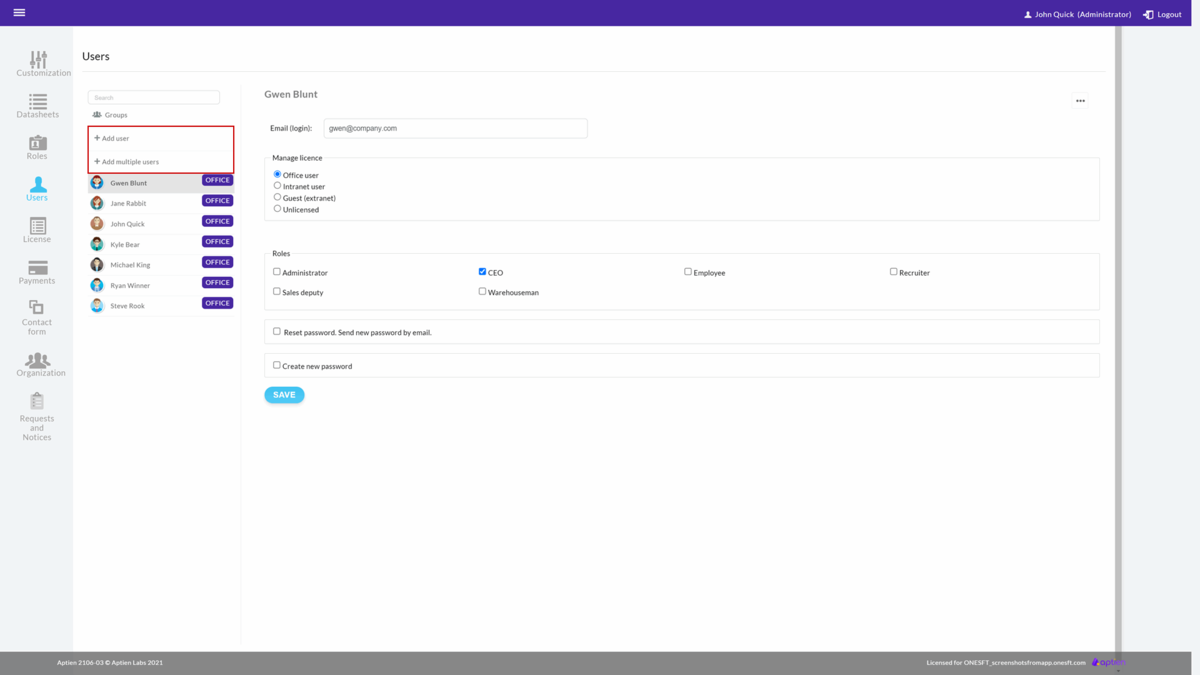Enable Reset password send by email
Viewport: 1200px width, 675px height.
coord(277,331)
